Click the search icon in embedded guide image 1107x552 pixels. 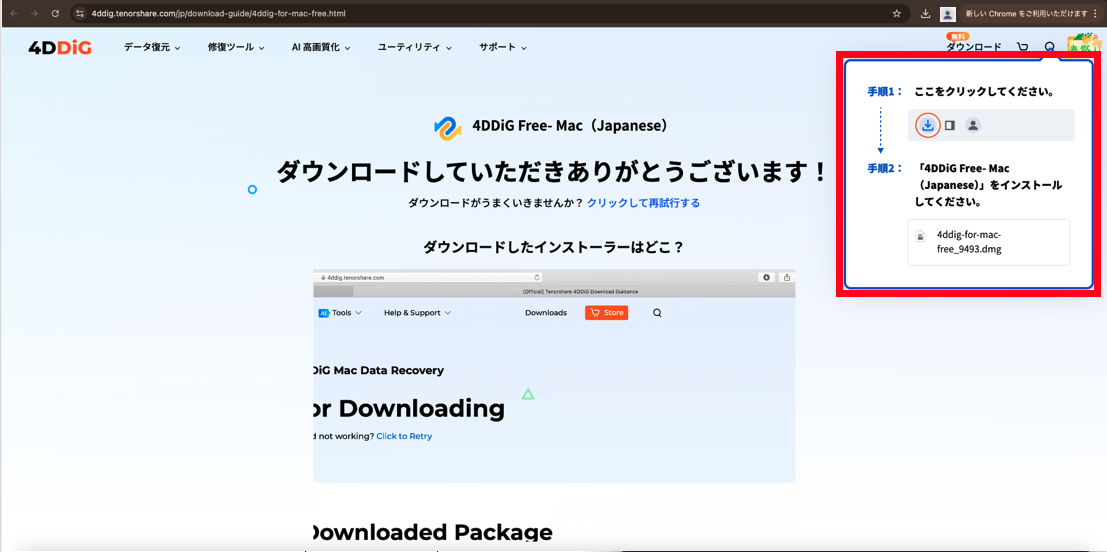point(657,313)
